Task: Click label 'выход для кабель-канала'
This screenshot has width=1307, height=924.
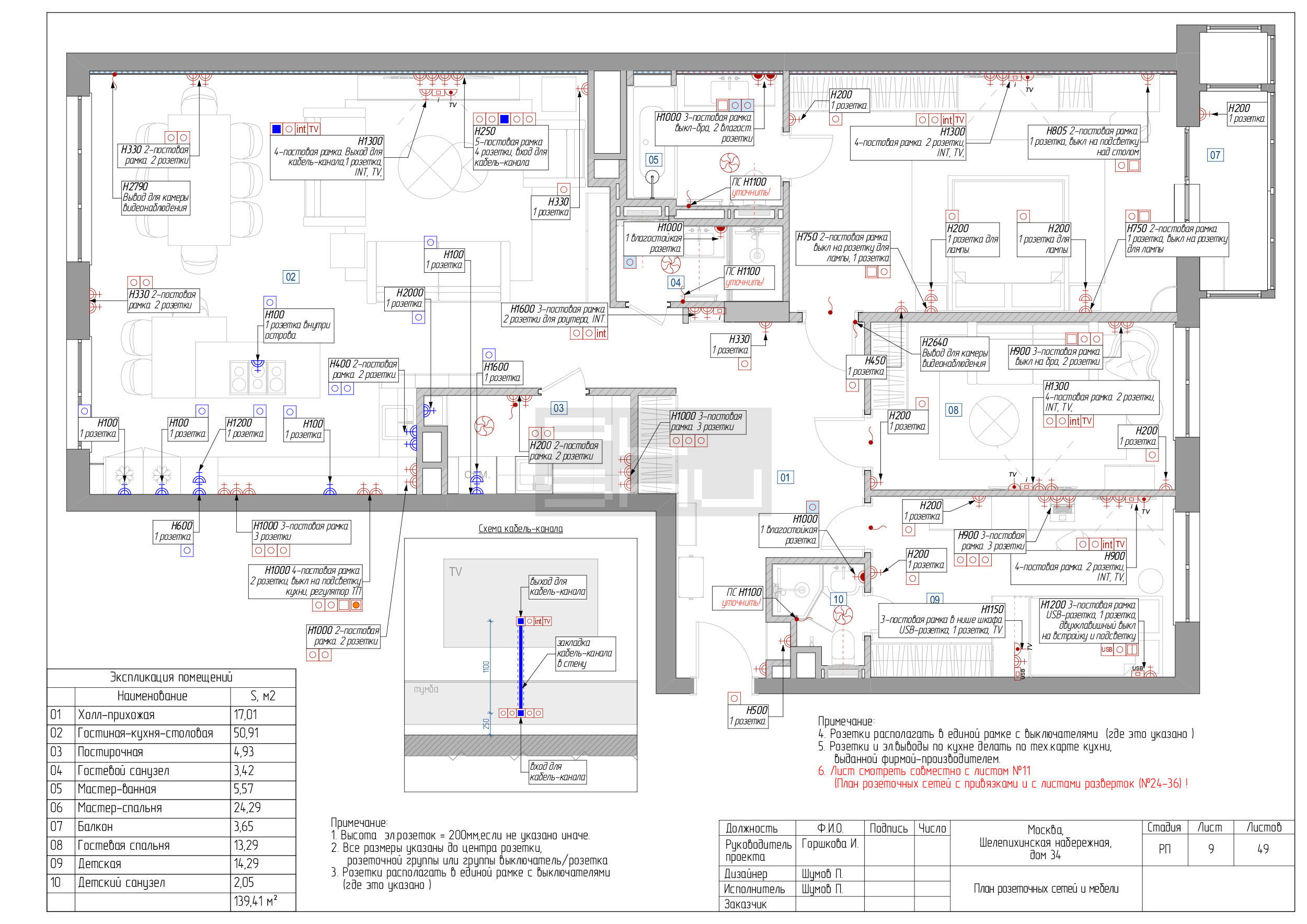Action: click(x=558, y=586)
